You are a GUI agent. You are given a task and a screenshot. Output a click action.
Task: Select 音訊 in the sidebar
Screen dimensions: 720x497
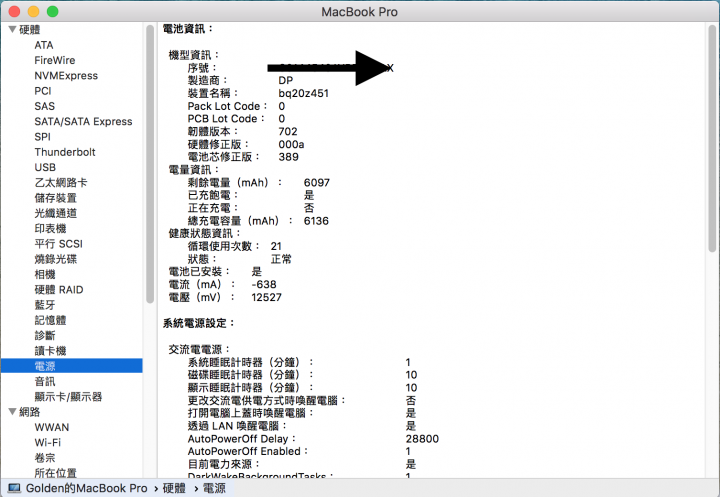[x=45, y=381]
